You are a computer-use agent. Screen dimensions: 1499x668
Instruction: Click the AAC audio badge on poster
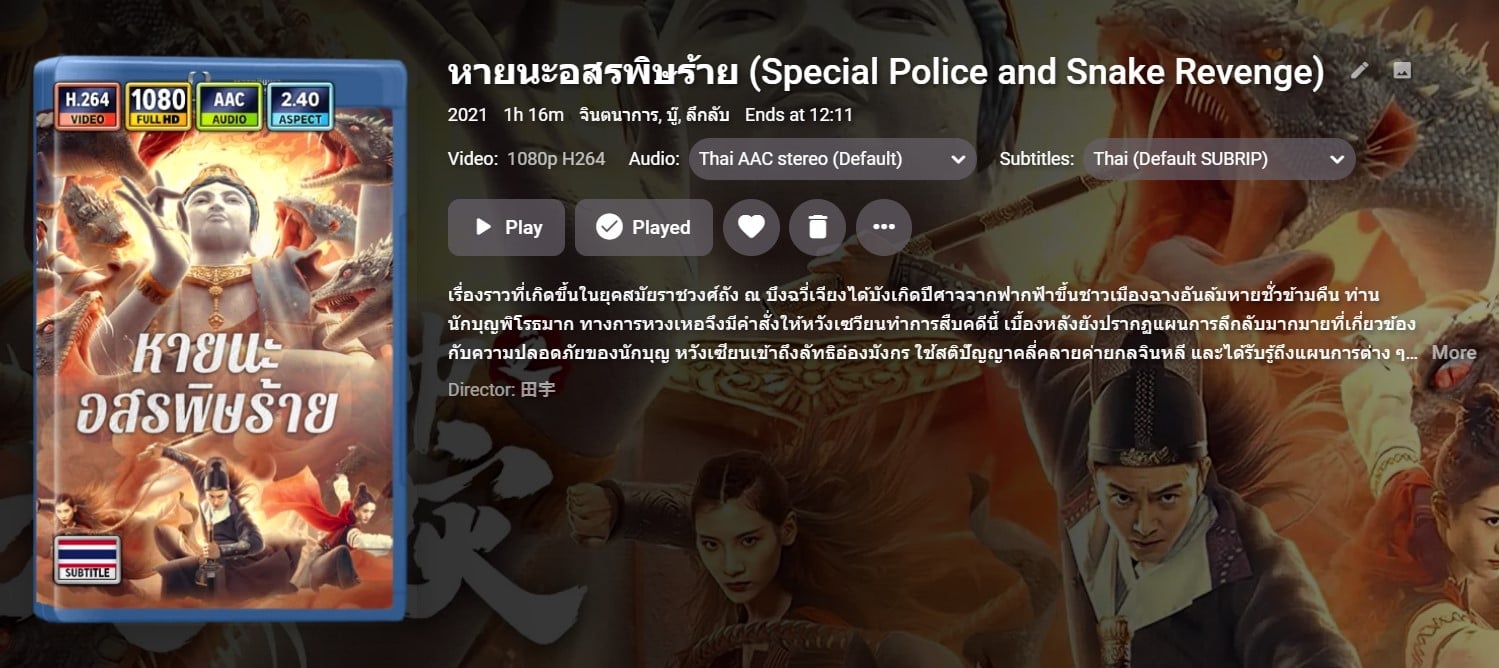pyautogui.click(x=229, y=107)
